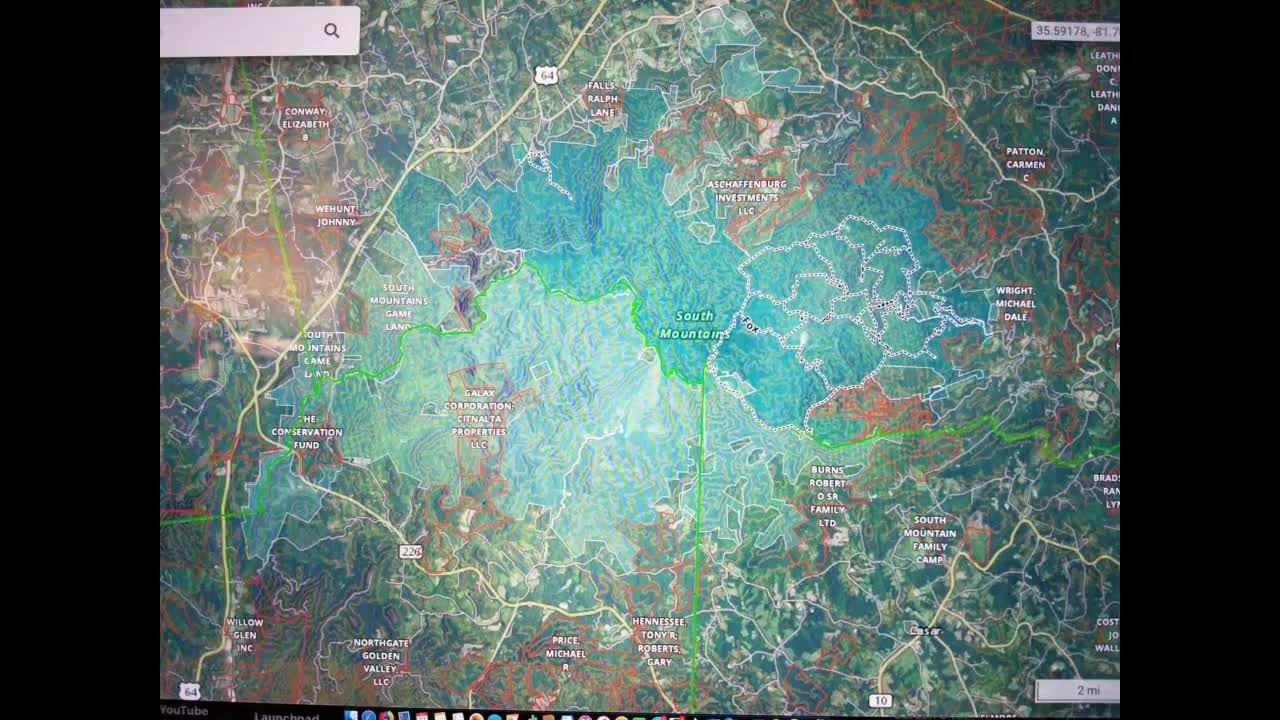The image size is (1280, 720).
Task: Select SOUTH MOUNTAIN FAMILY CAMP label
Action: tap(930, 540)
